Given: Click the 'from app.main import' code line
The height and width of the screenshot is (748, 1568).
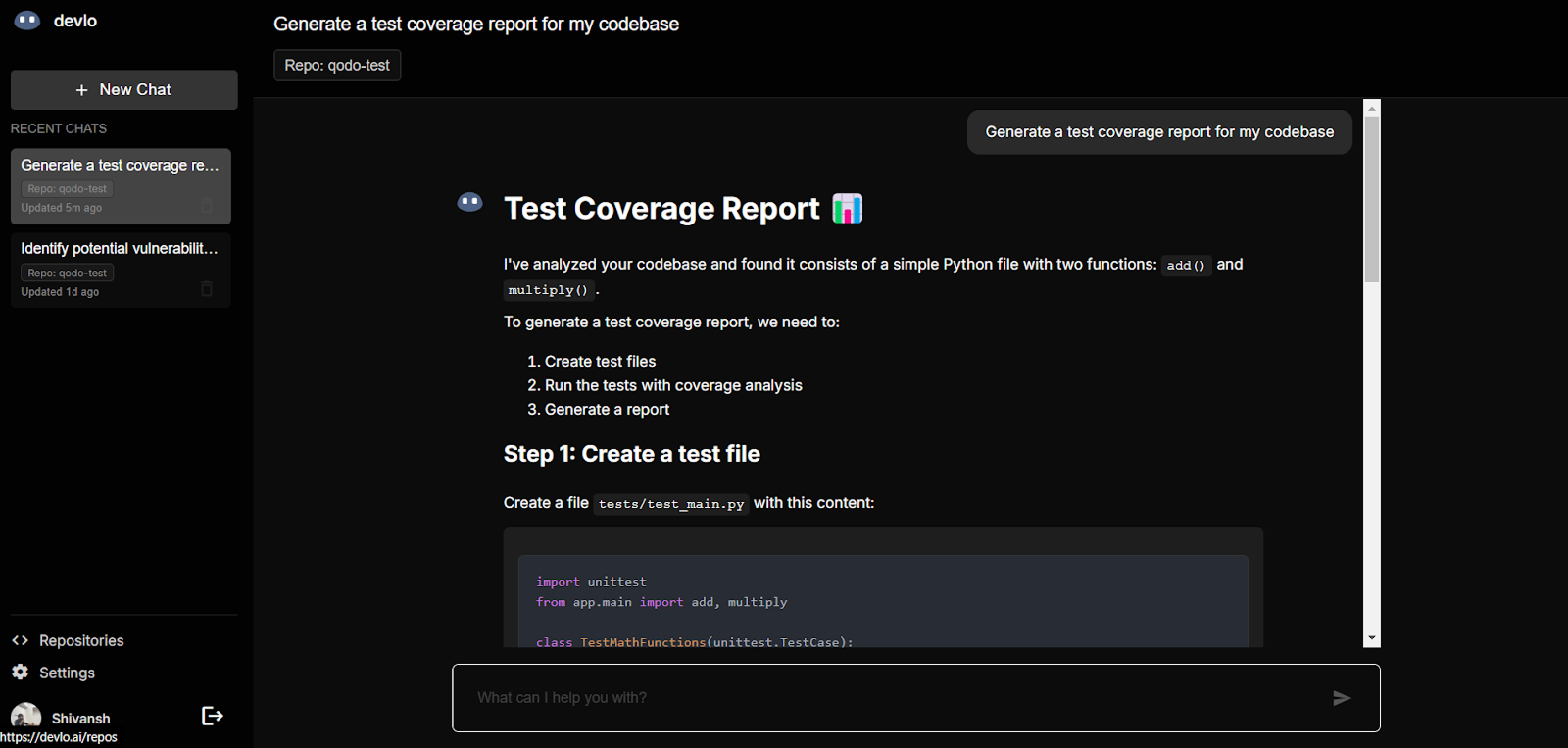Looking at the screenshot, I should point(661,602).
